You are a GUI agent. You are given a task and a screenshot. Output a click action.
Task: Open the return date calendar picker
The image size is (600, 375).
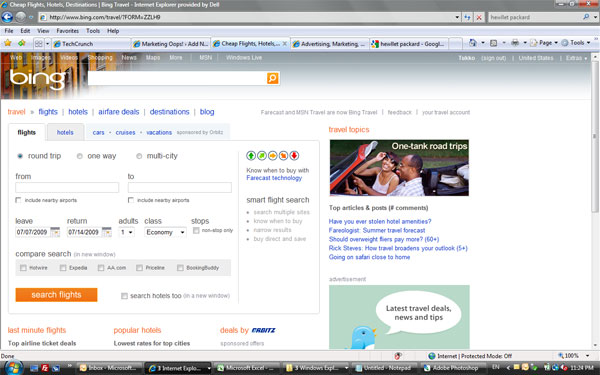[107, 232]
